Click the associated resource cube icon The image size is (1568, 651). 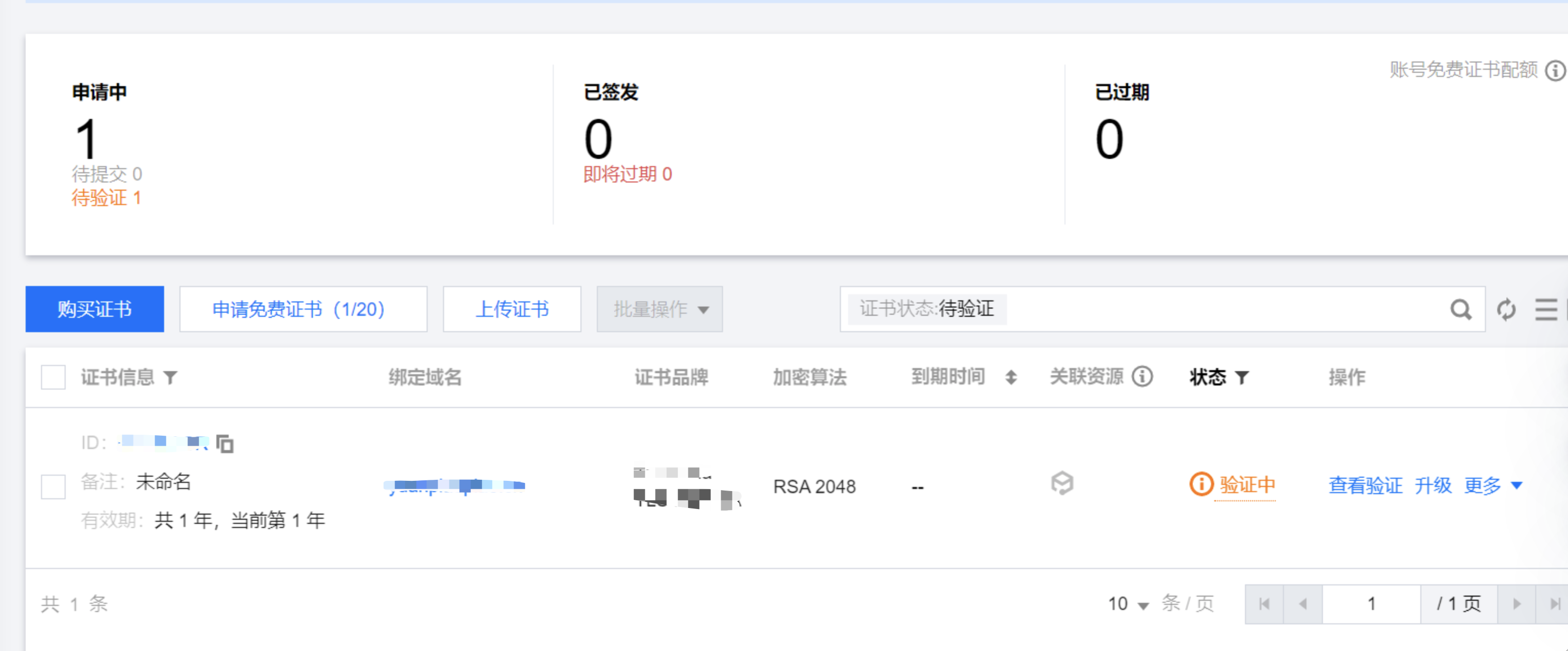(1062, 484)
